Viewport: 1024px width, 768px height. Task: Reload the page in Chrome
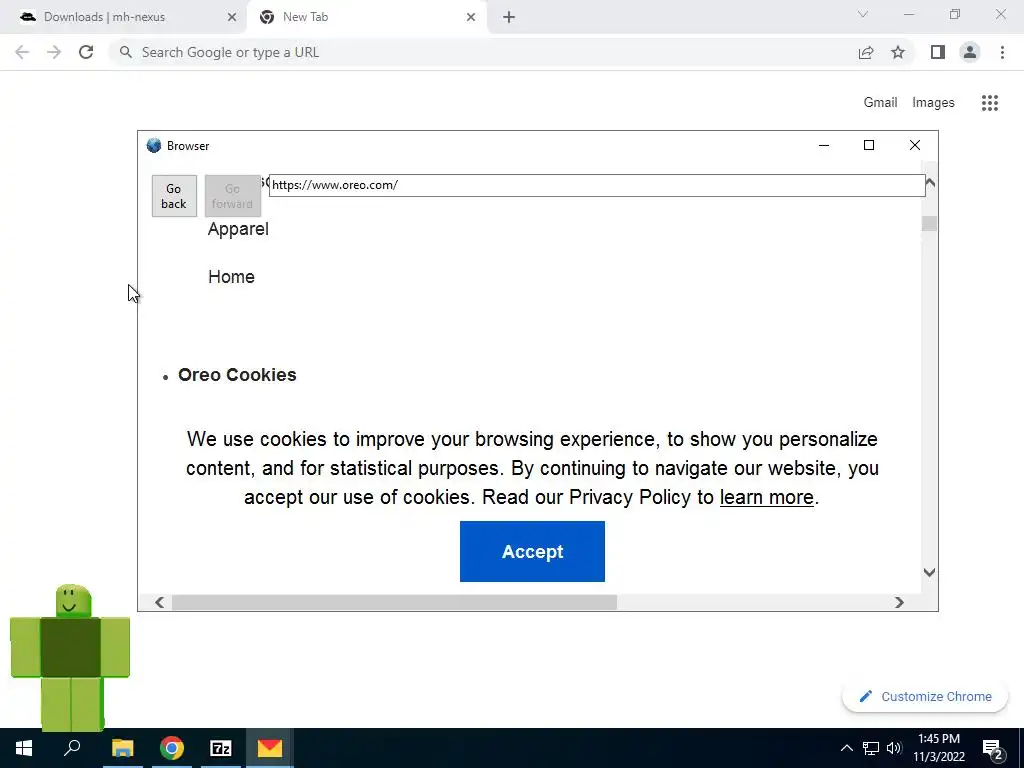(x=86, y=52)
